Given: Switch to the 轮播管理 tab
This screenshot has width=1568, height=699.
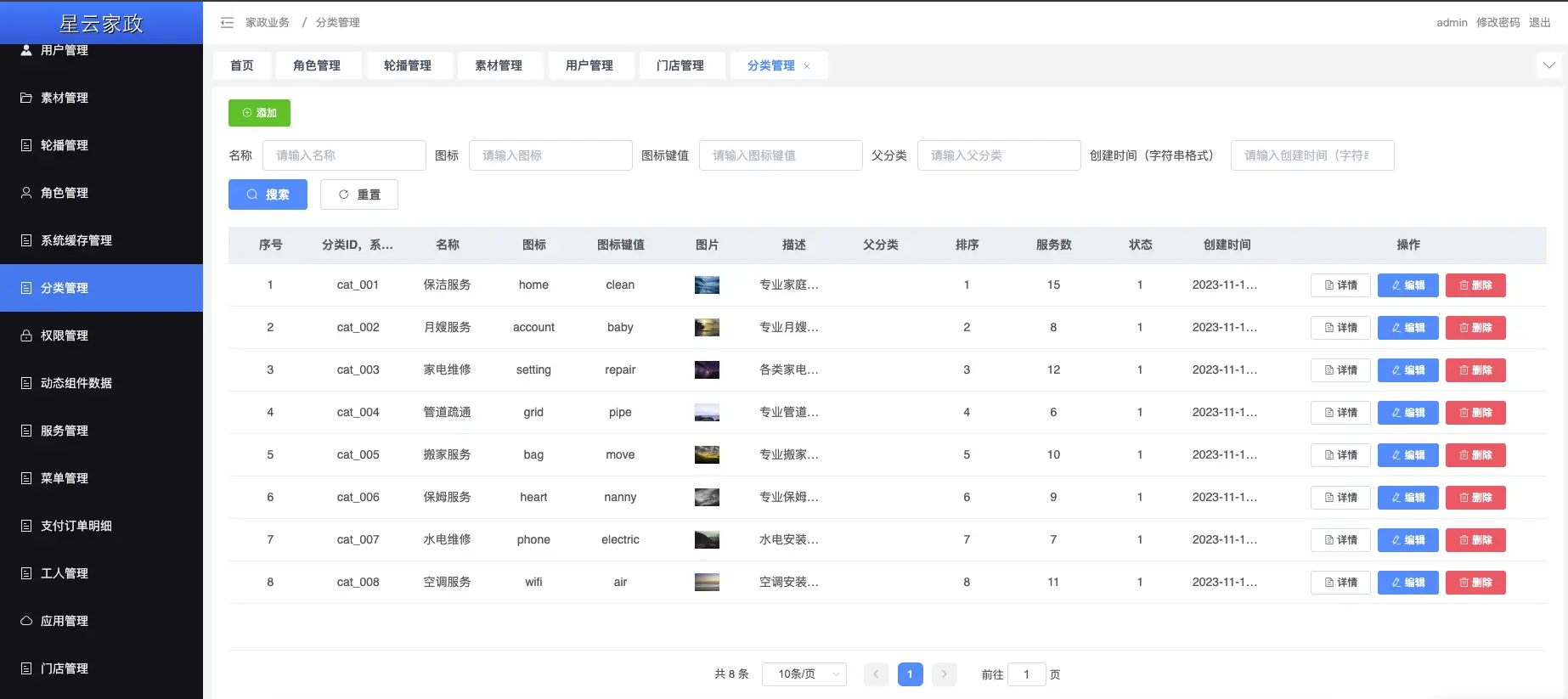Looking at the screenshot, I should point(407,65).
